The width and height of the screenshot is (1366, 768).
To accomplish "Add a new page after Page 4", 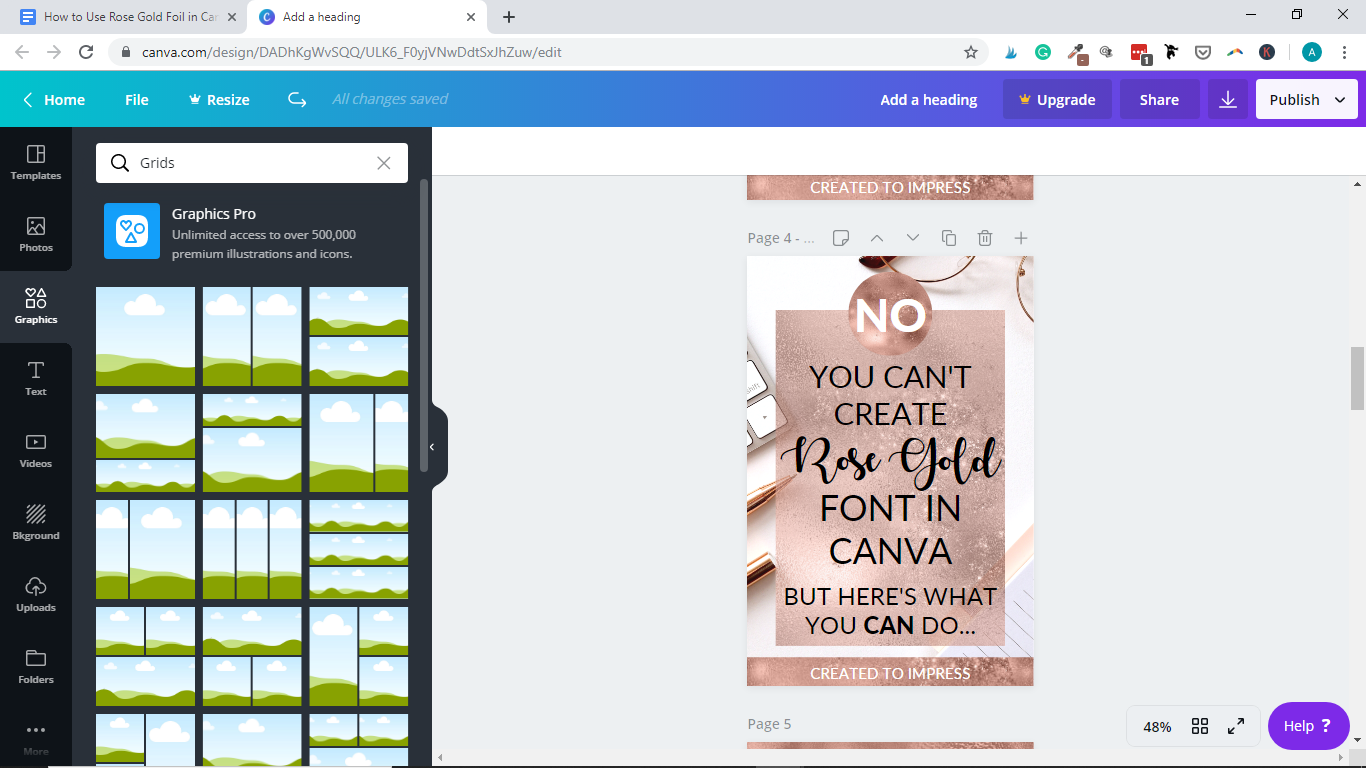I will coord(1021,238).
